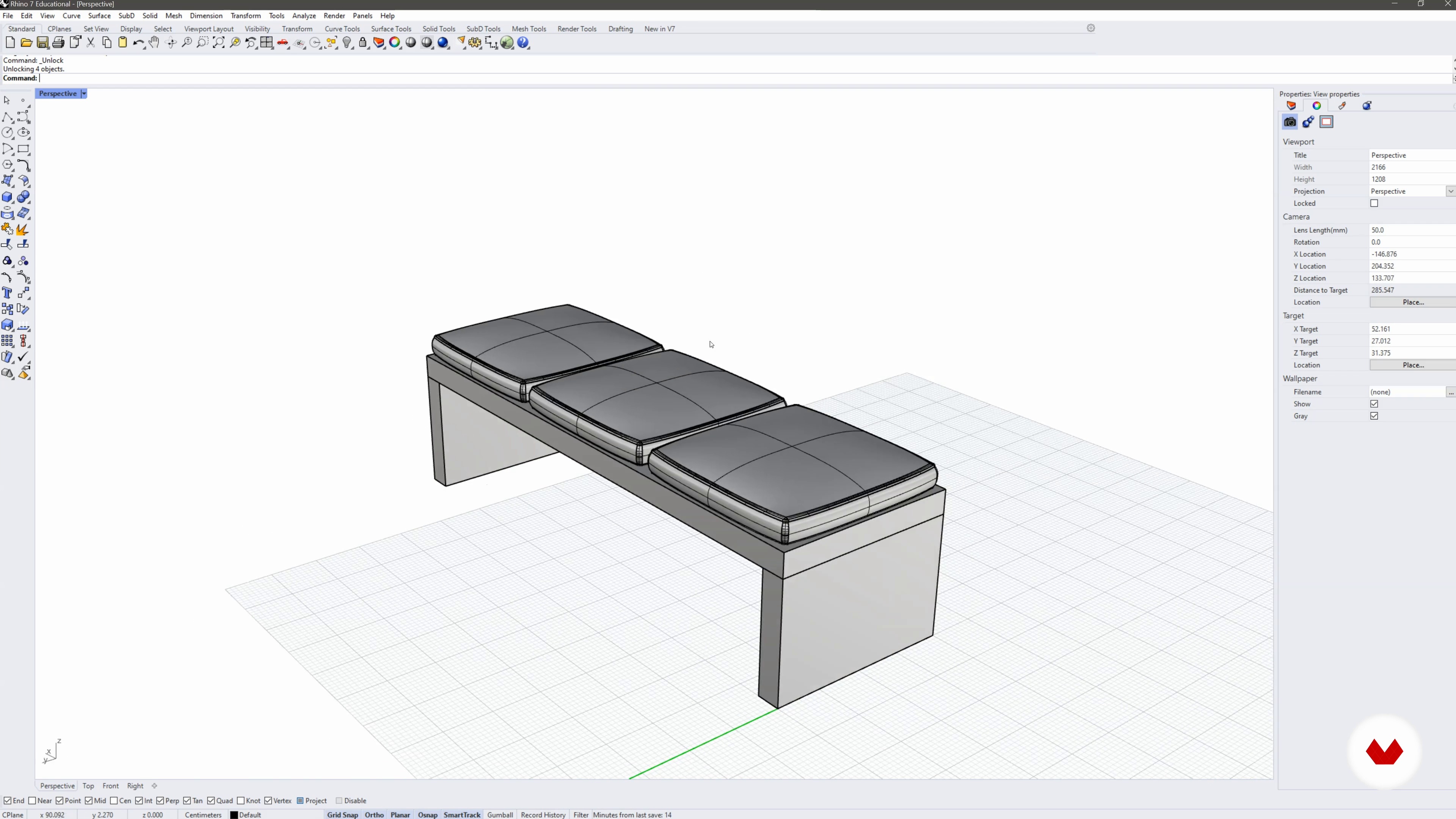
Task: Select the Circle tool in left toolbar
Action: 7,132
